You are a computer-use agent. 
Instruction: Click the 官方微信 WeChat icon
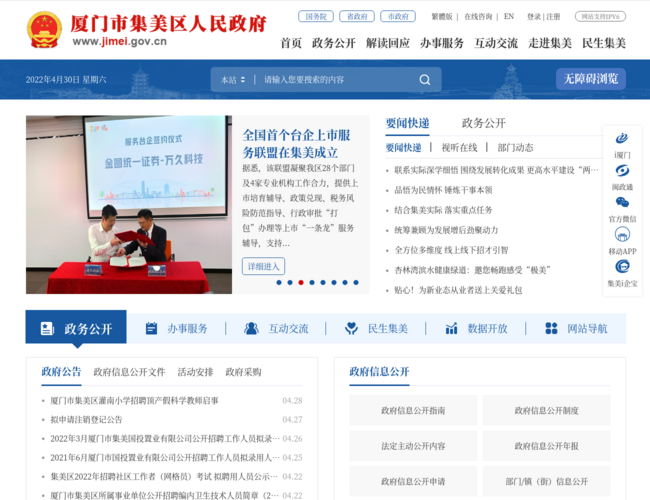click(622, 203)
